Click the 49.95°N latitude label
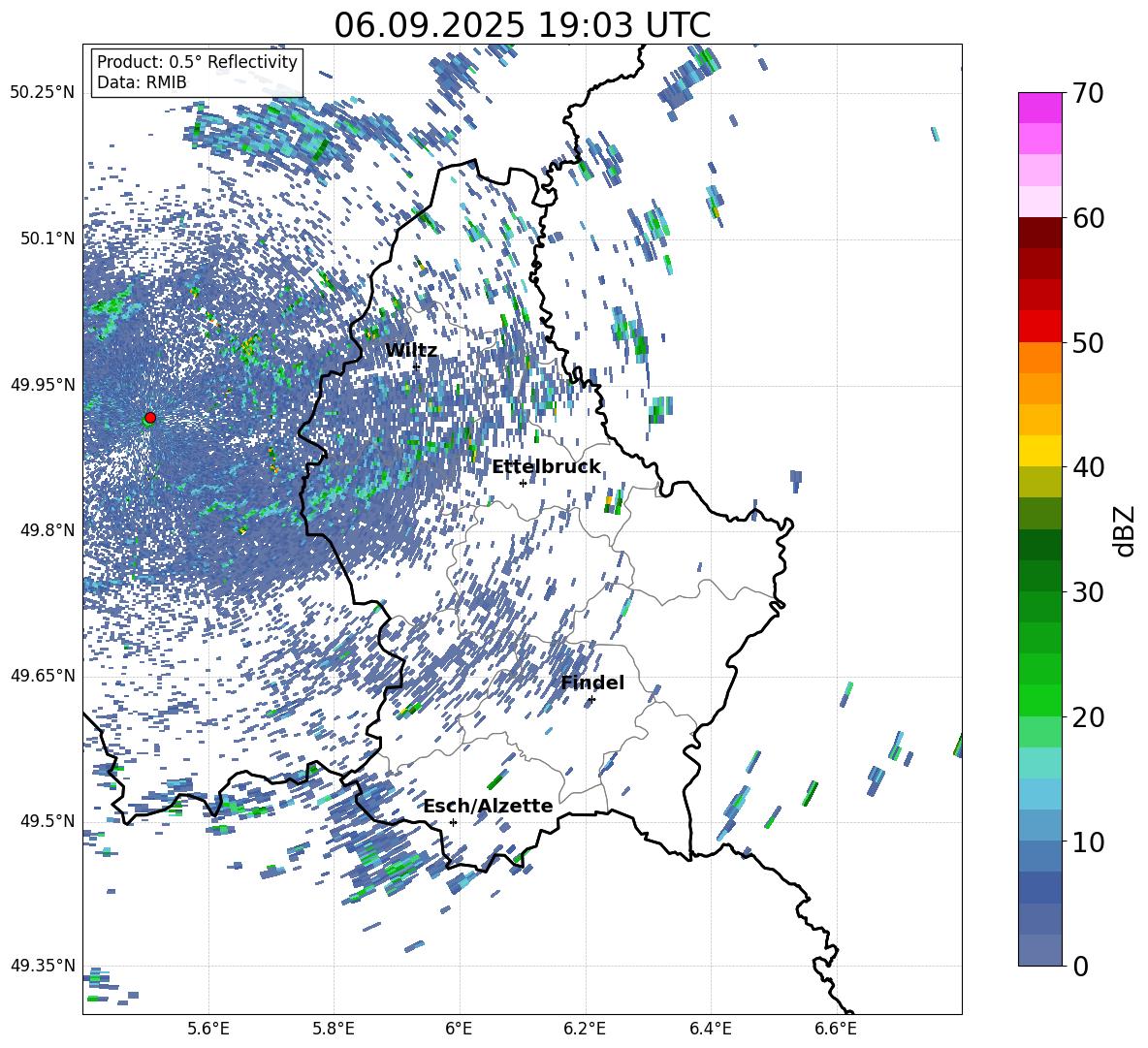 point(43,385)
